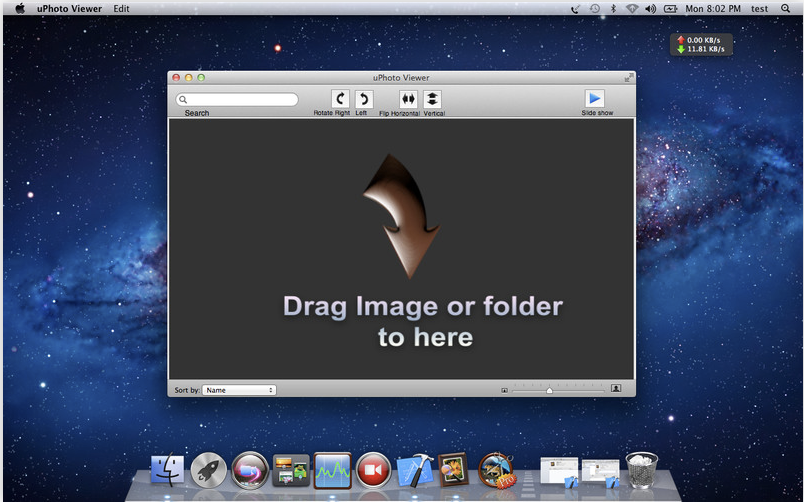Launch Xcode from the Dock
The width and height of the screenshot is (804, 502).
[414, 470]
